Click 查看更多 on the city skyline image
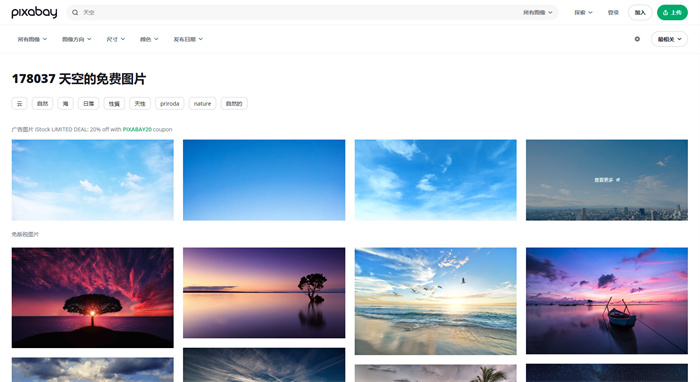 pos(607,180)
